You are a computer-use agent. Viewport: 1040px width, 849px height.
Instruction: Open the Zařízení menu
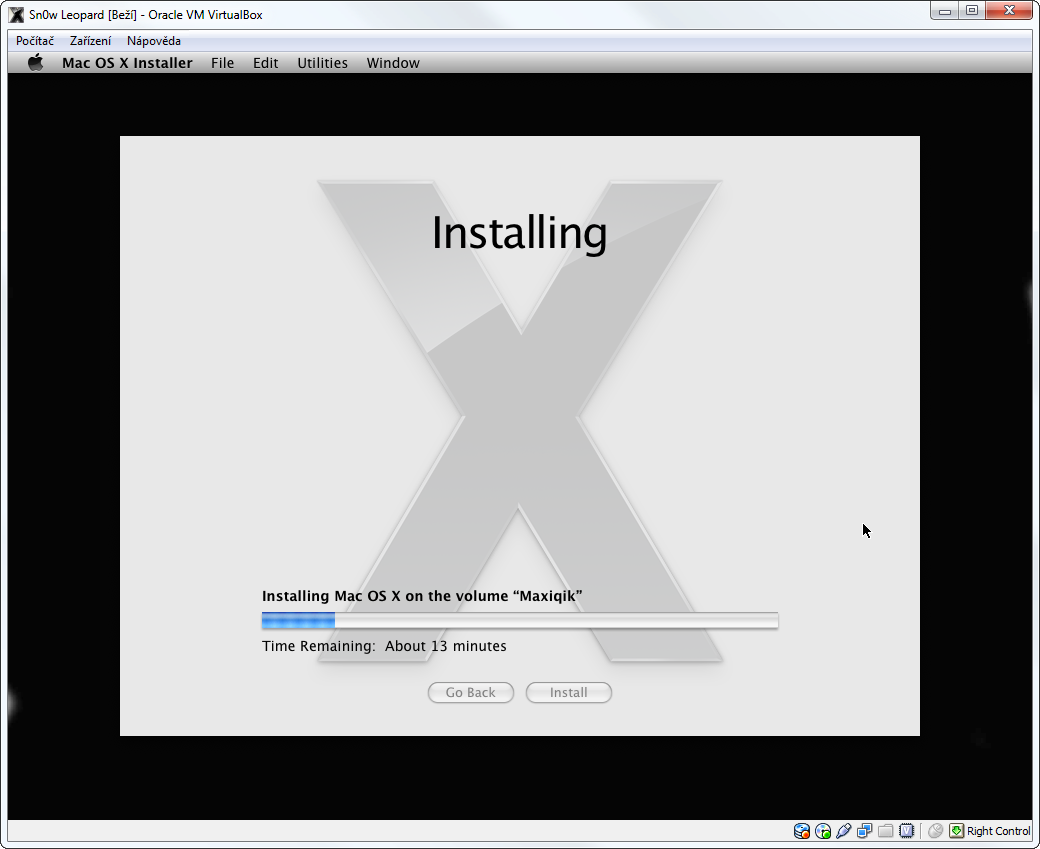click(x=90, y=40)
